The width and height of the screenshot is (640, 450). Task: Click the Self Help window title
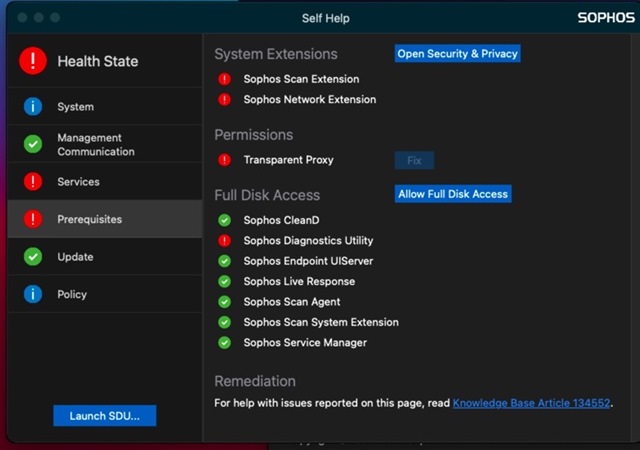point(325,18)
